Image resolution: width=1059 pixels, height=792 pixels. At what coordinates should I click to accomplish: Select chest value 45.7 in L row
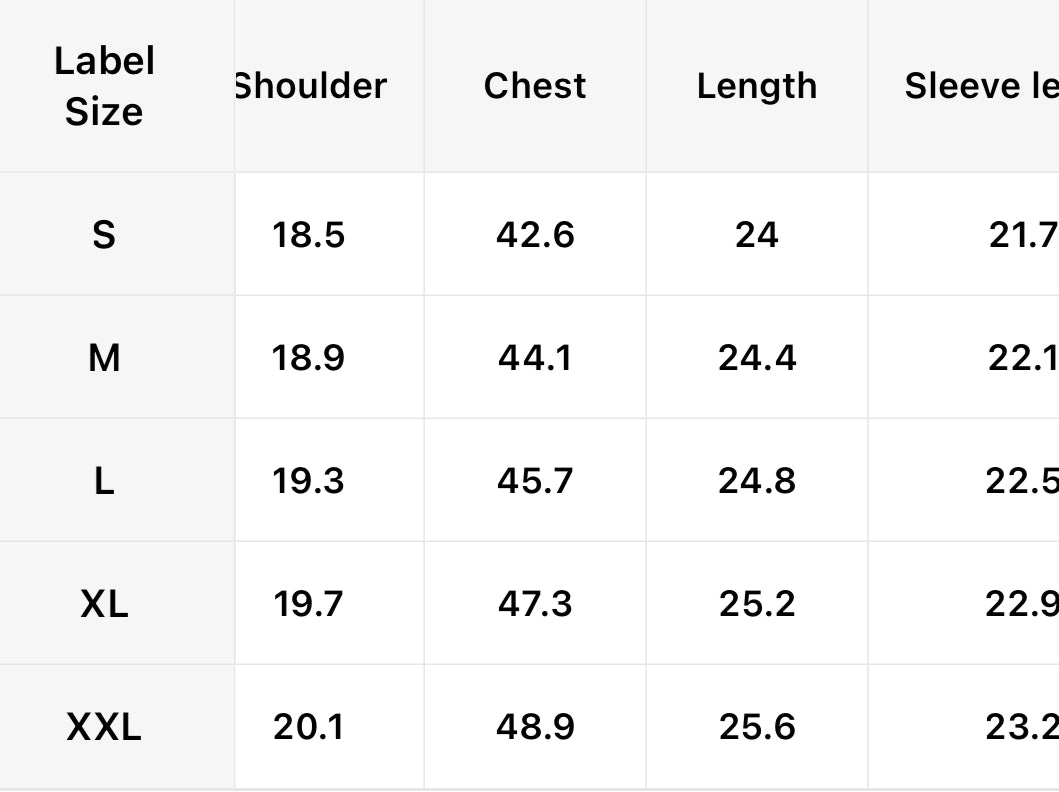click(x=535, y=481)
